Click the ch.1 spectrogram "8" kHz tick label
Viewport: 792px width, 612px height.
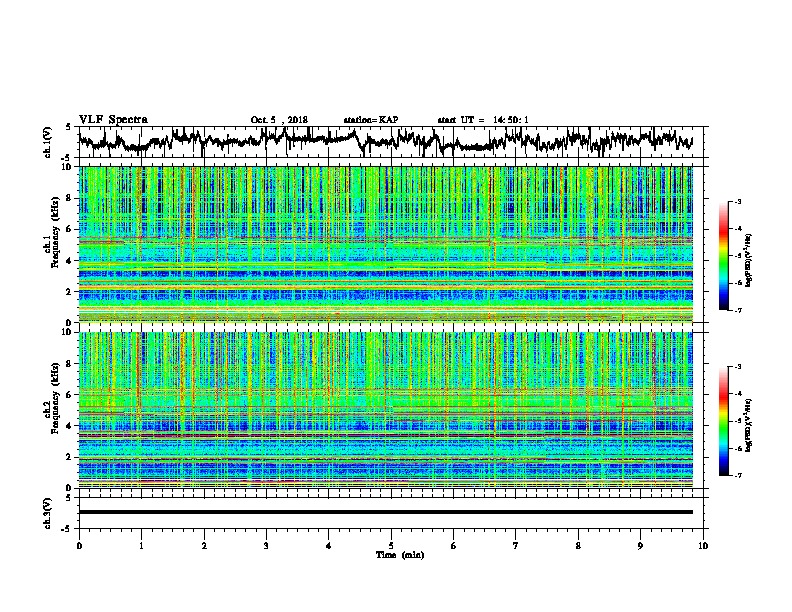pyautogui.click(x=70, y=198)
